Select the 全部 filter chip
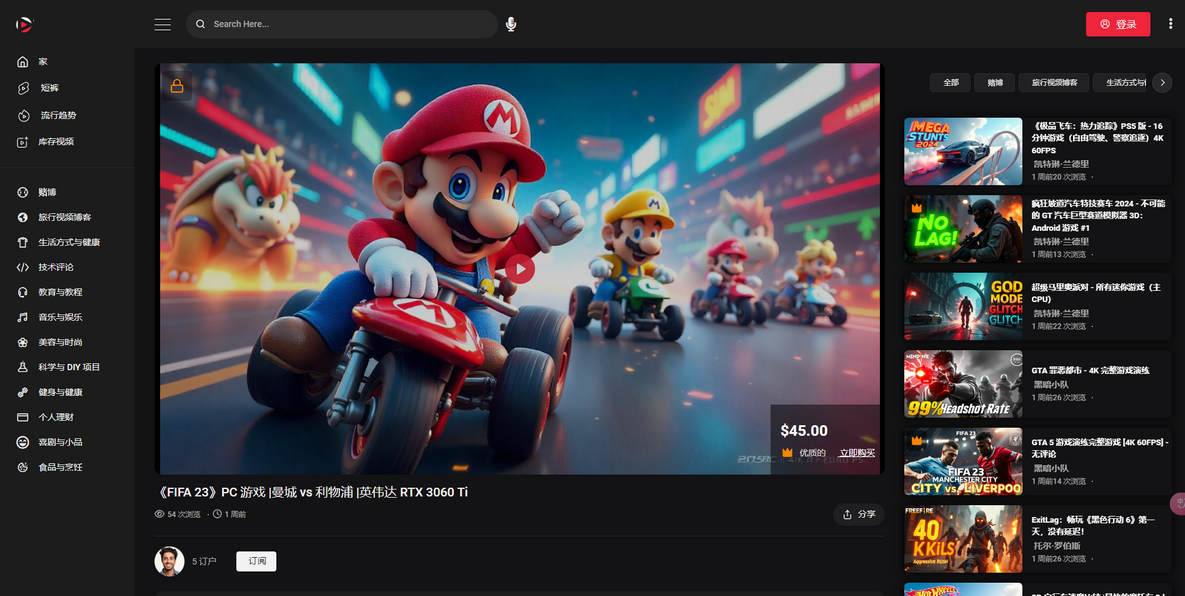The height and width of the screenshot is (596, 1185). tap(951, 83)
